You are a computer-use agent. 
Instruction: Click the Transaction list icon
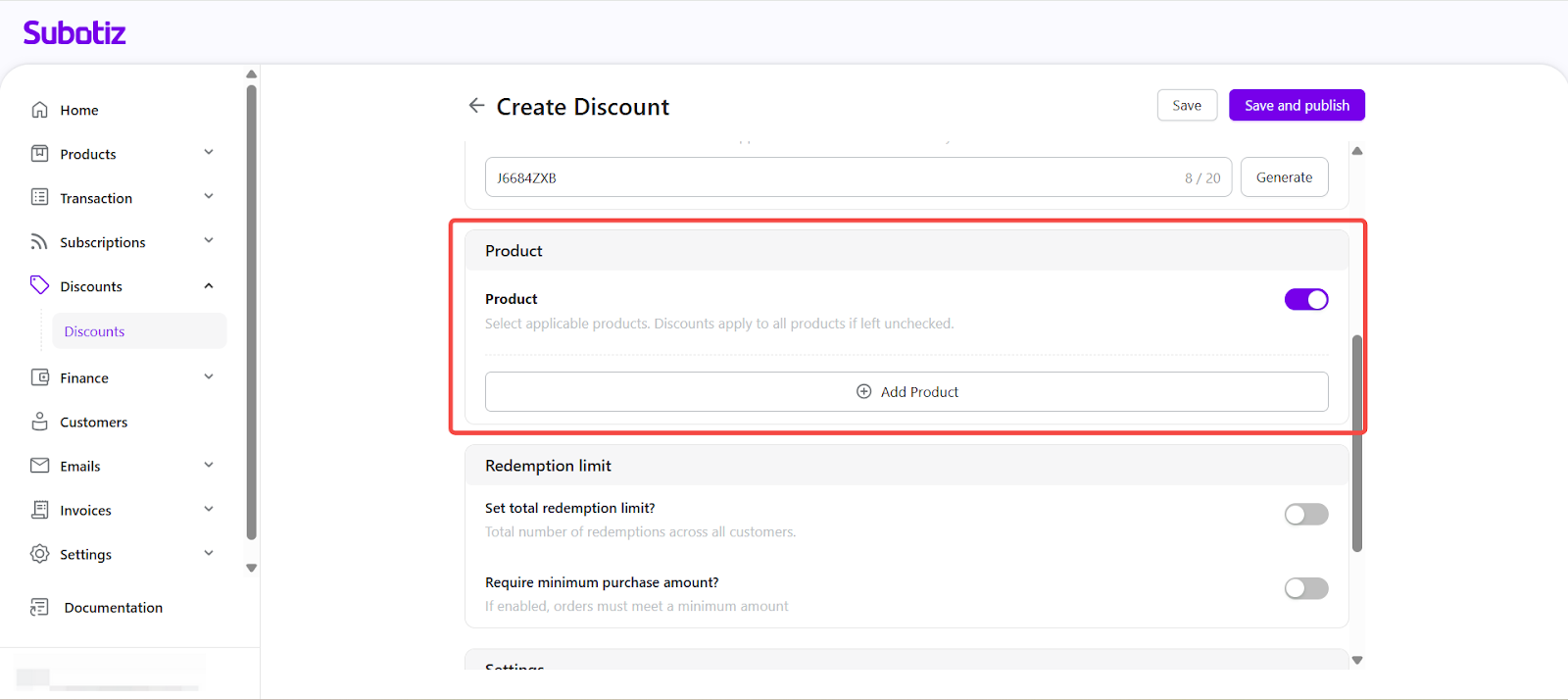click(39, 197)
